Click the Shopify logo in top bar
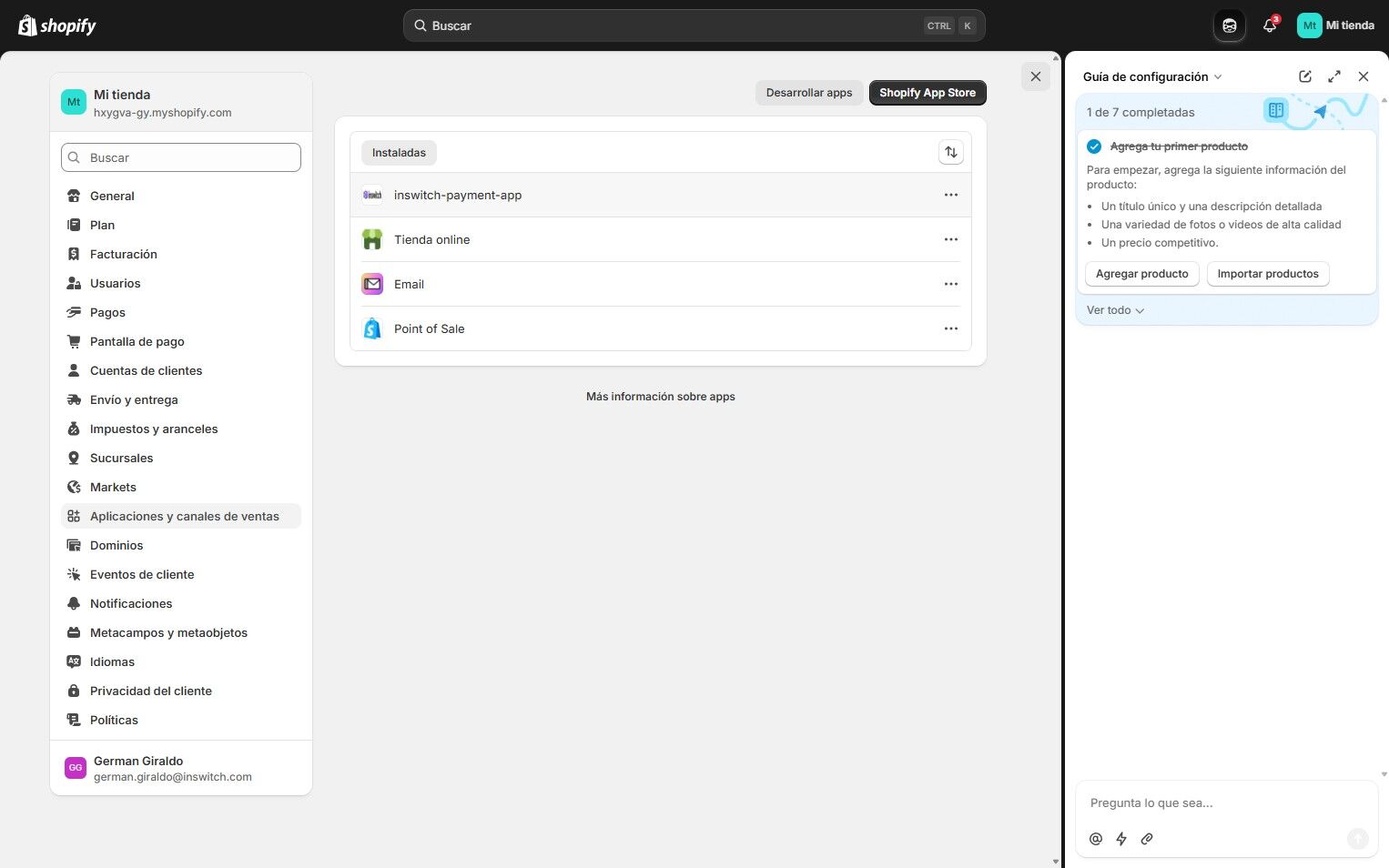Viewport: 1389px width, 868px height. (57, 25)
